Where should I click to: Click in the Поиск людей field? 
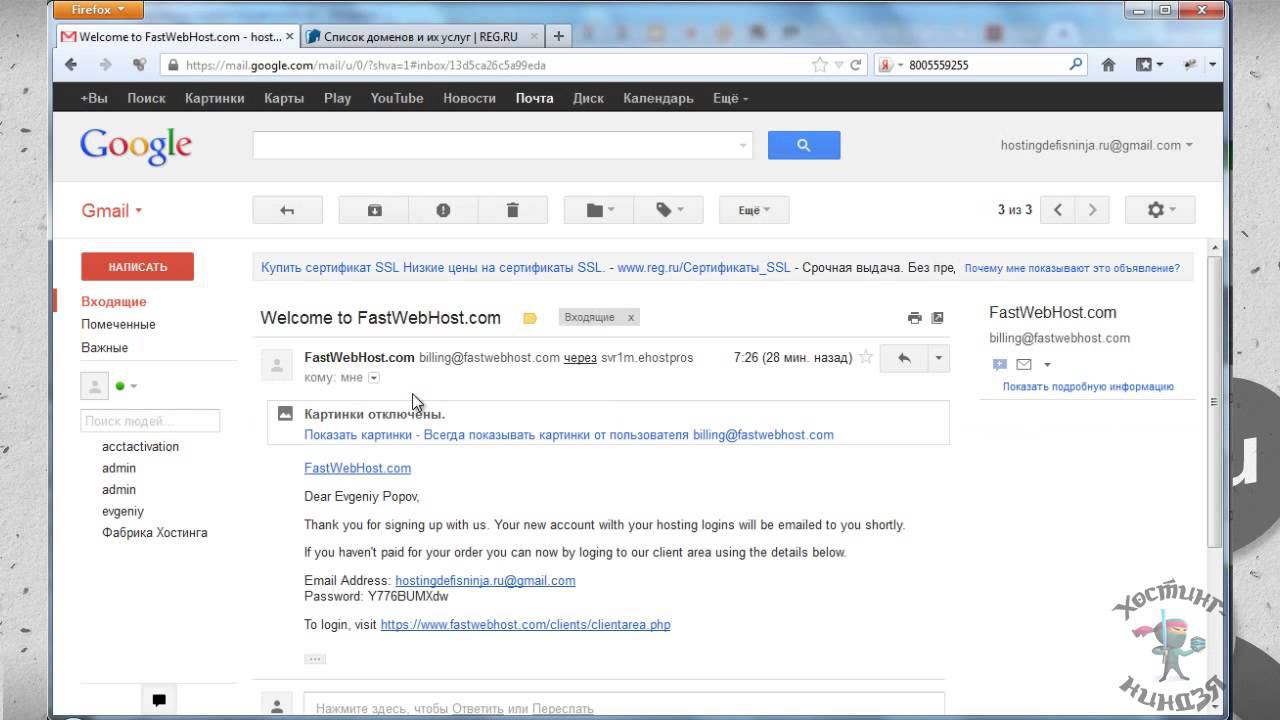point(150,421)
